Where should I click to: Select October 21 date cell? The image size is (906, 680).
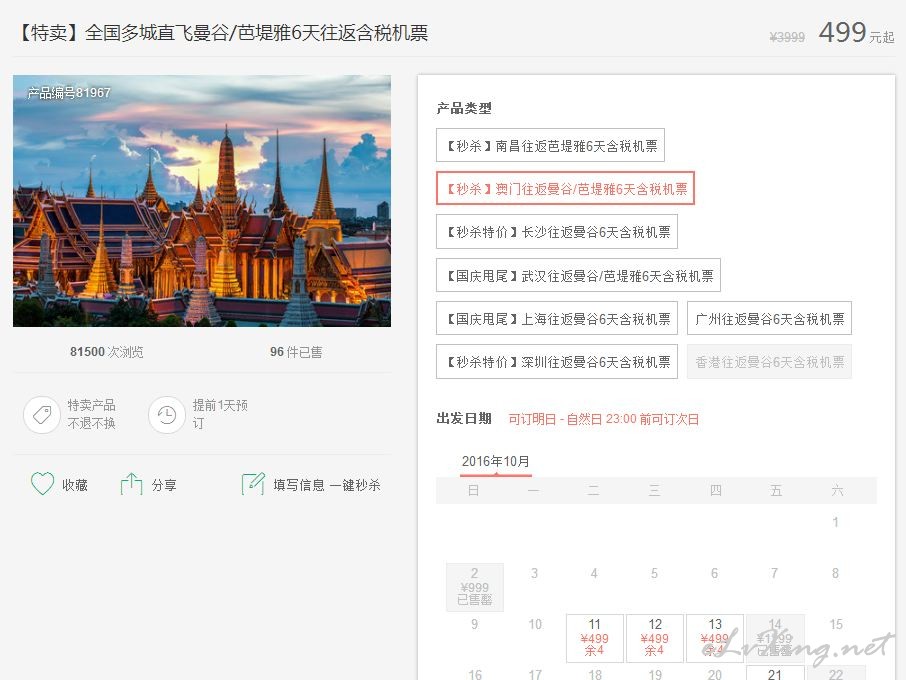click(775, 672)
